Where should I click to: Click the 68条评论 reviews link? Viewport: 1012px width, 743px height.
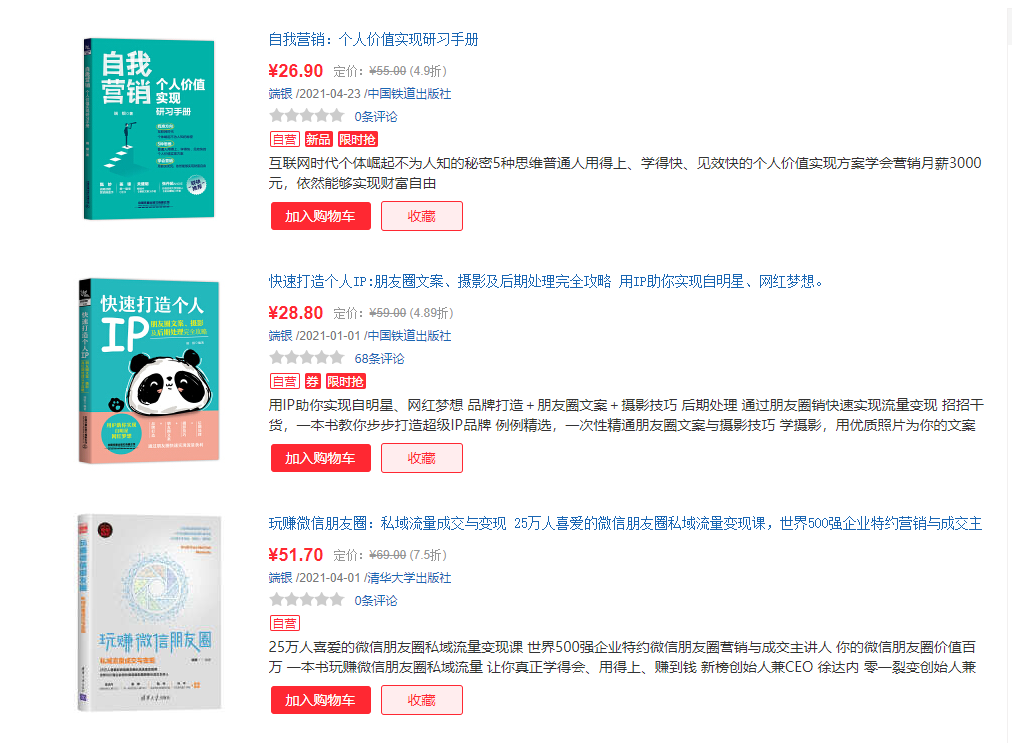click(x=380, y=358)
